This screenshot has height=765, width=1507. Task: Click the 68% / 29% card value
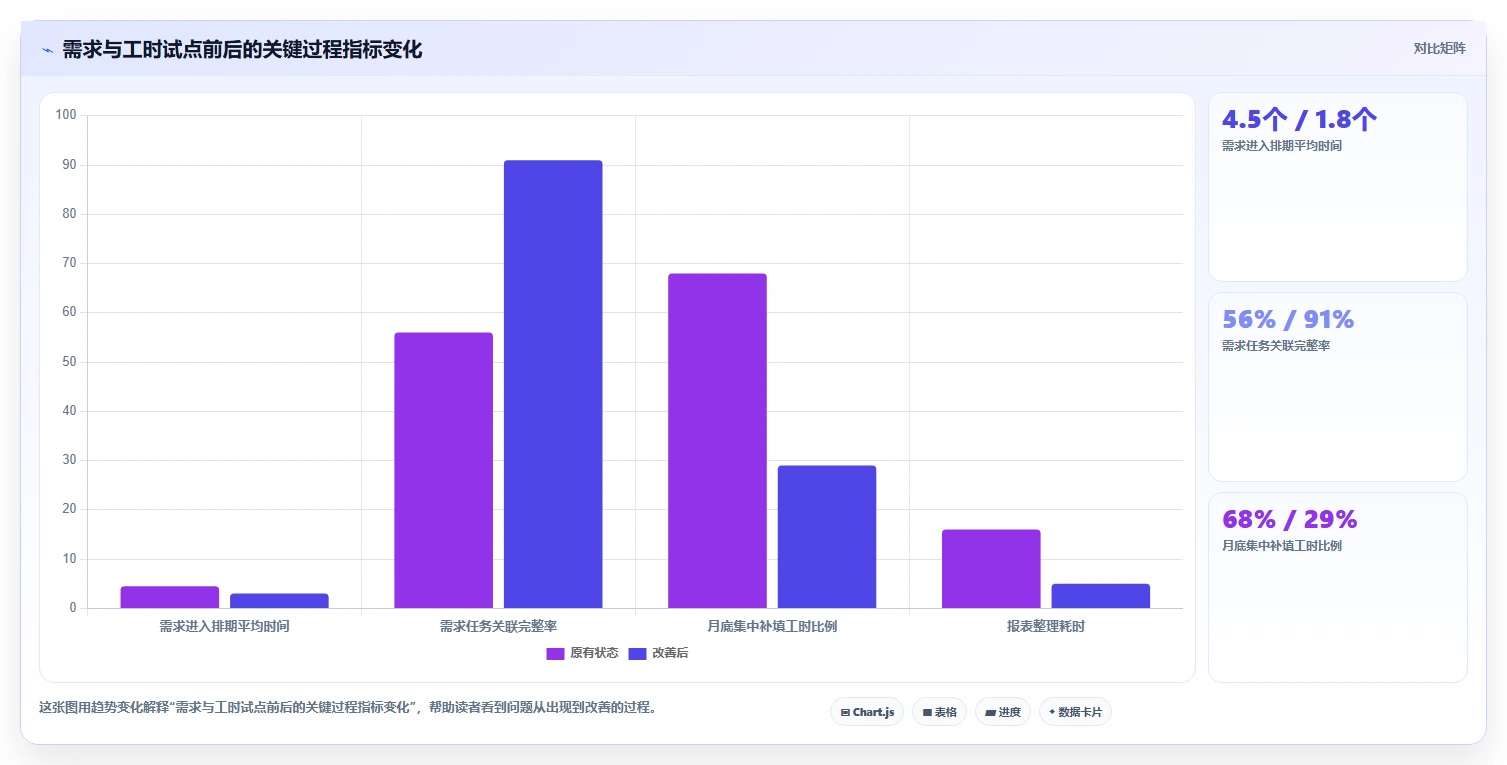click(x=1289, y=519)
